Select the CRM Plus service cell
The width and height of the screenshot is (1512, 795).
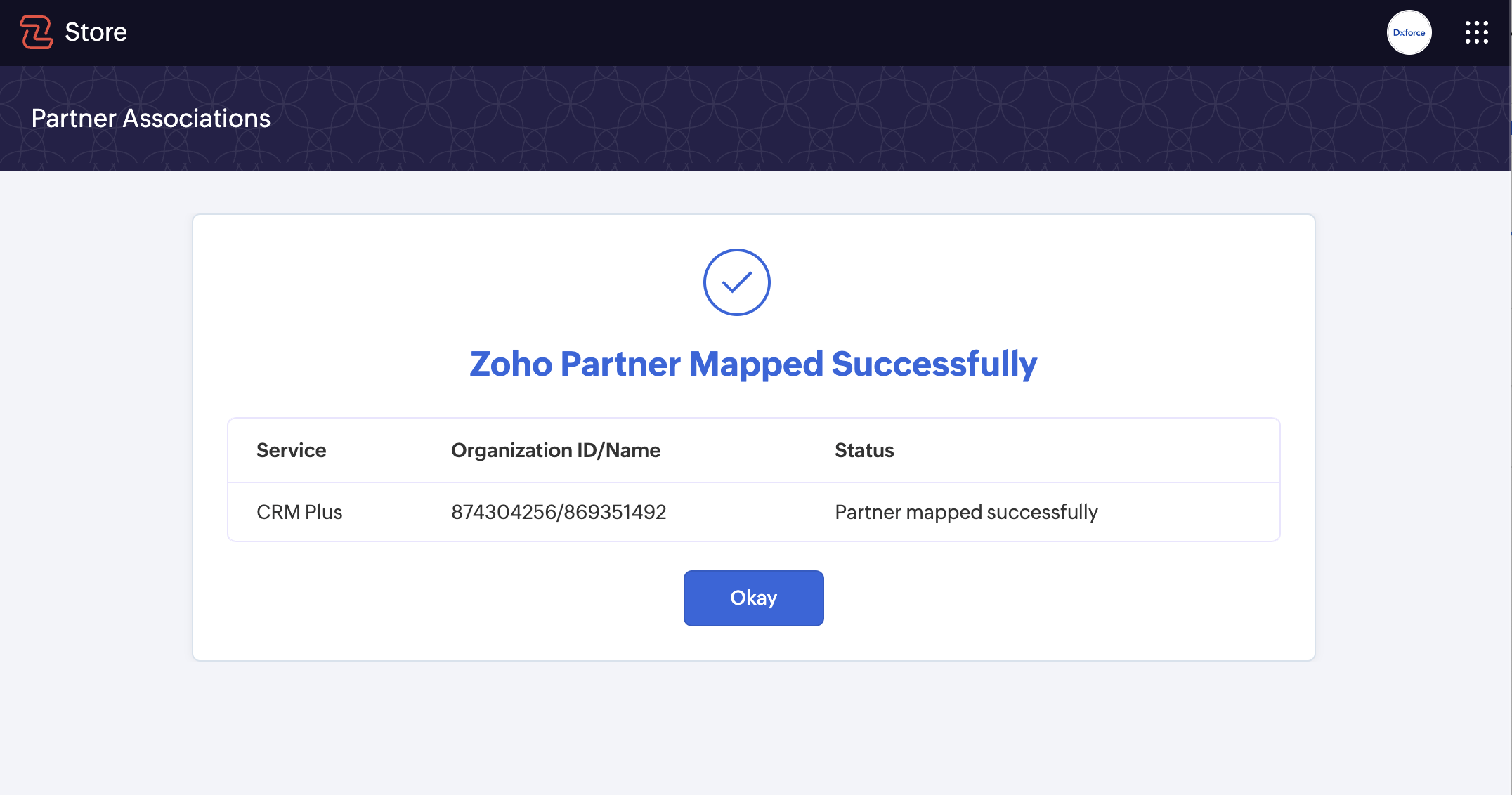299,512
